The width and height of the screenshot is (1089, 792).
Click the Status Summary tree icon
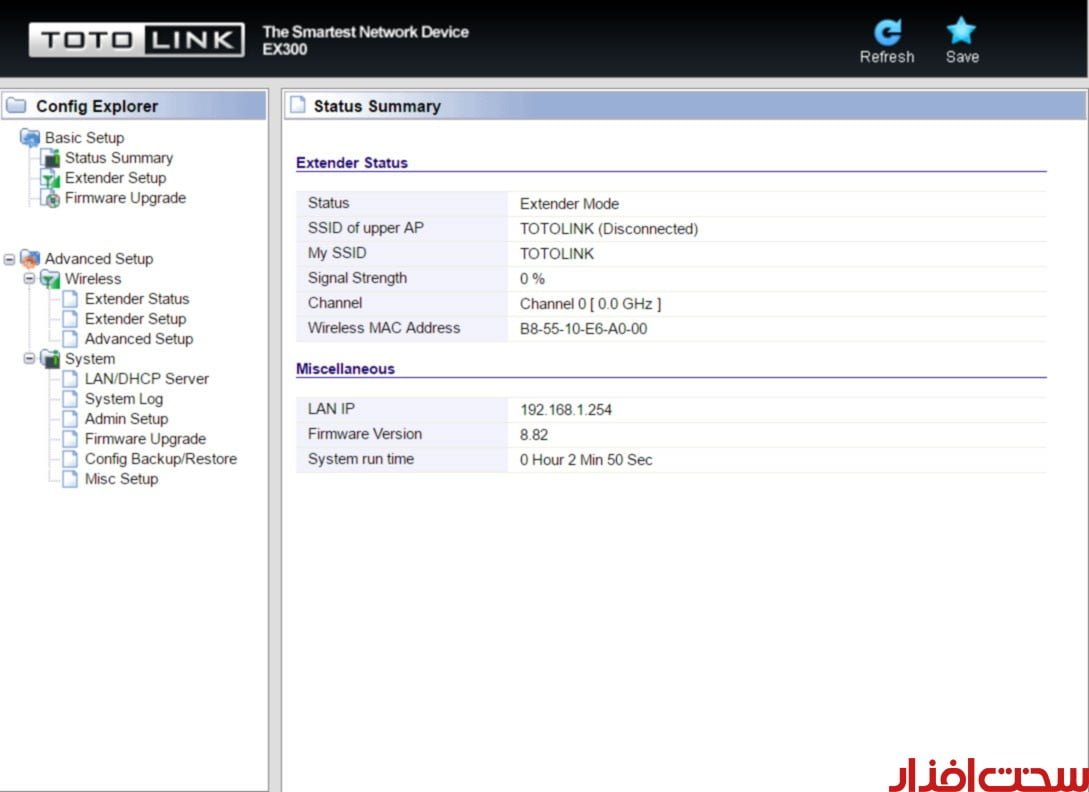point(50,159)
